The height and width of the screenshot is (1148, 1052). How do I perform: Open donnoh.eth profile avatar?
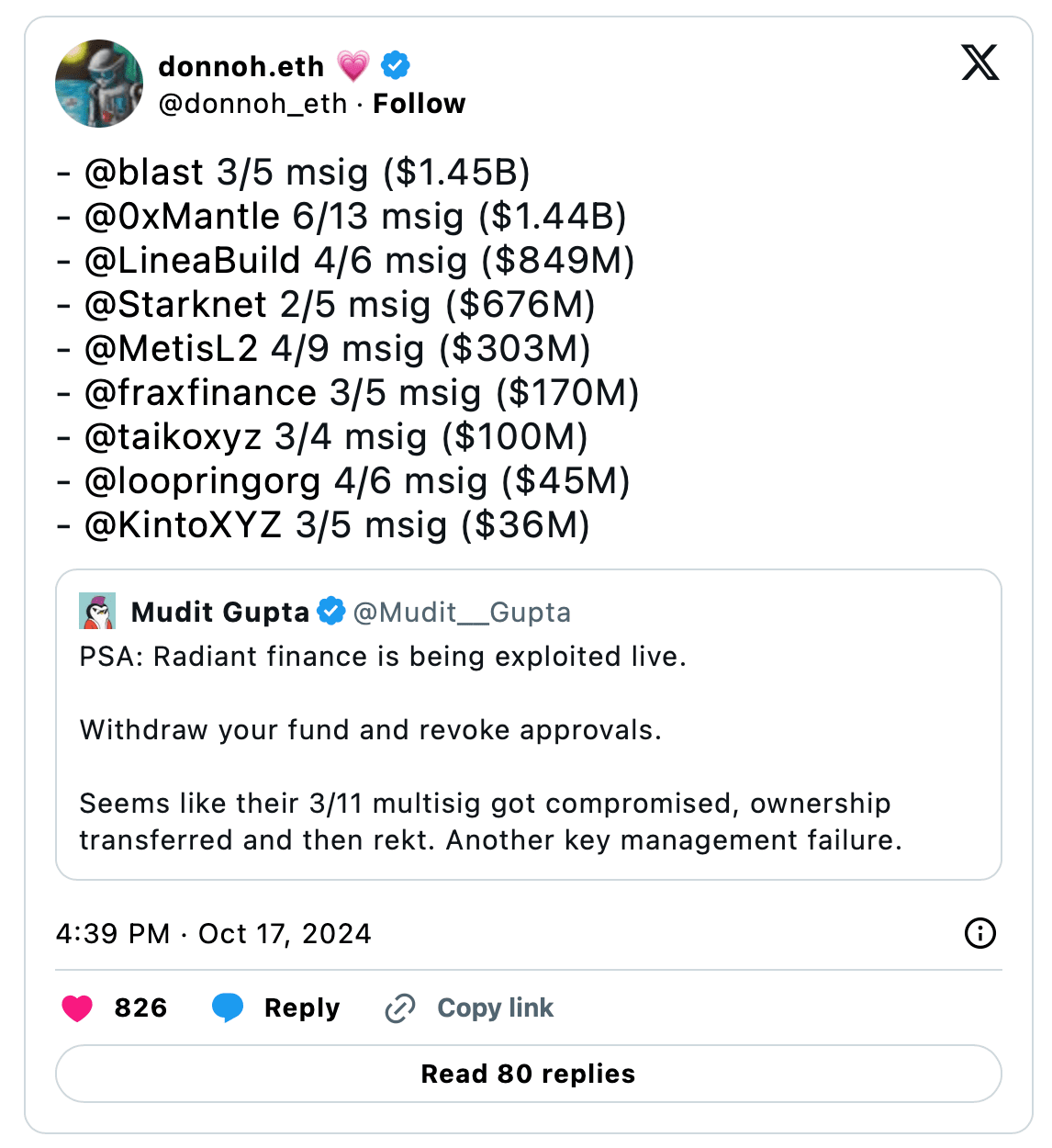[99, 84]
